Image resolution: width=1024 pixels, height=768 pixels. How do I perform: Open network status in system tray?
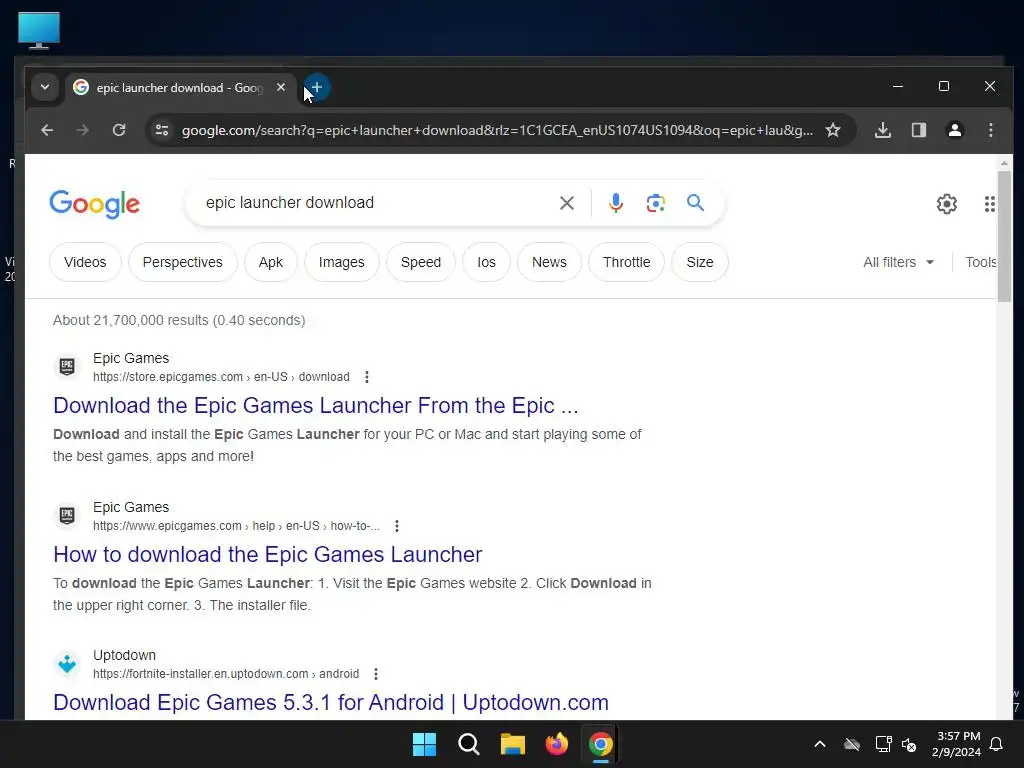pyautogui.click(x=883, y=744)
